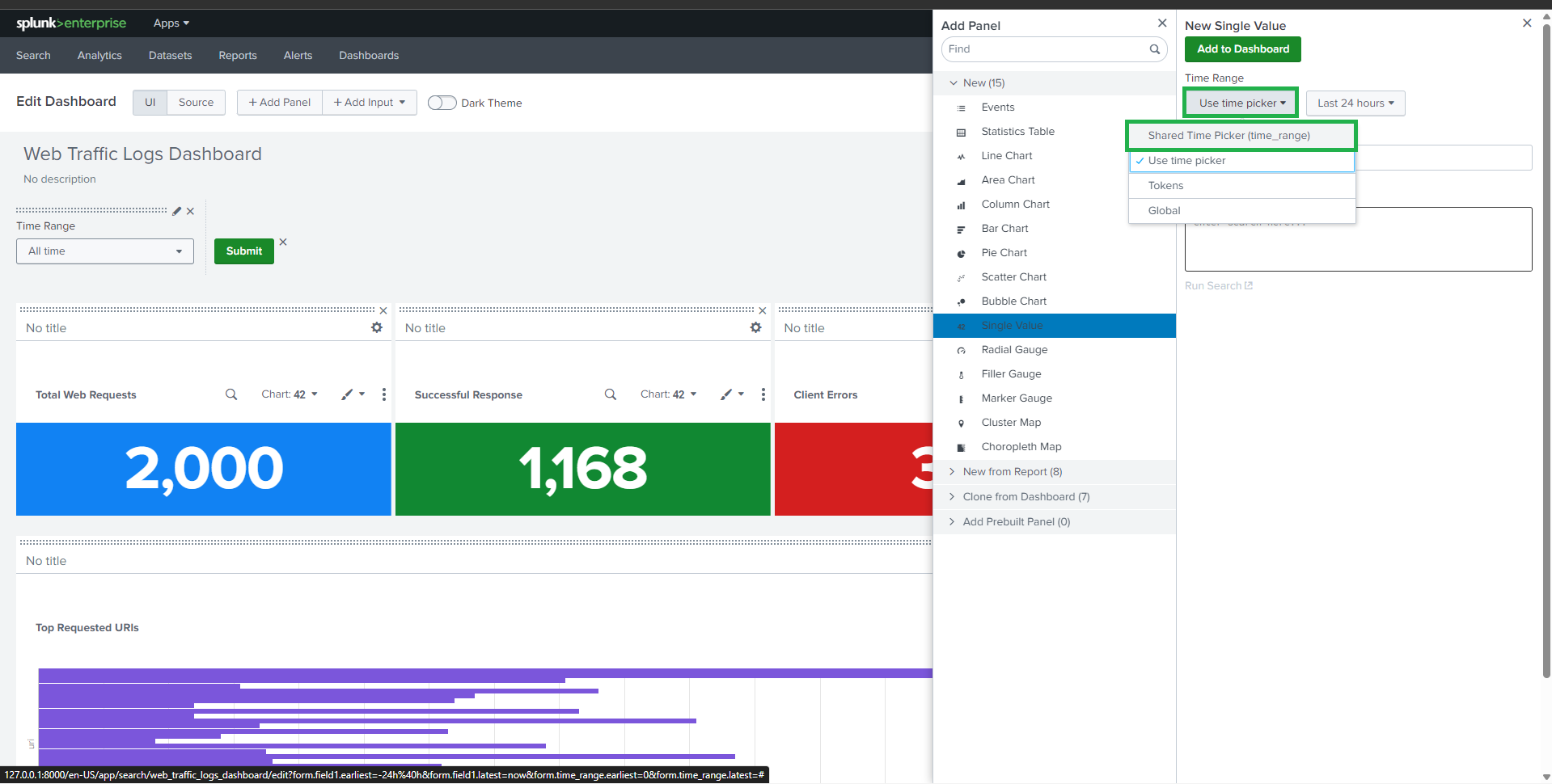Open format brush for Total Web Requests
Screen dimensions: 1552x784
[353, 394]
